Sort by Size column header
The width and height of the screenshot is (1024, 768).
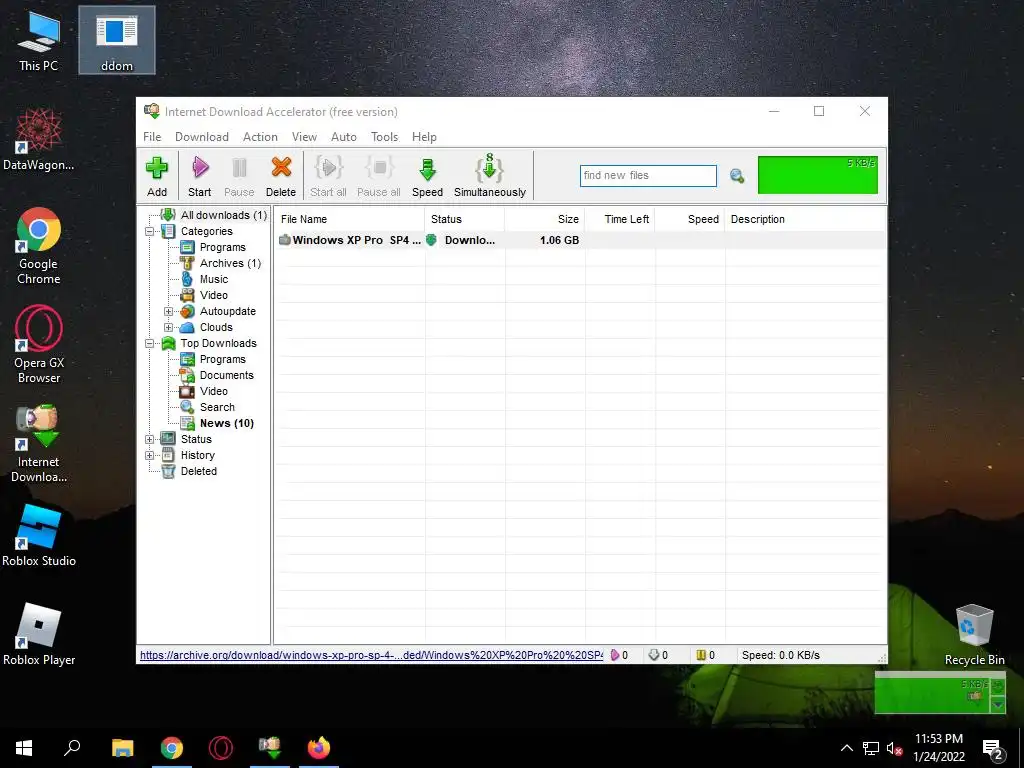point(545,219)
